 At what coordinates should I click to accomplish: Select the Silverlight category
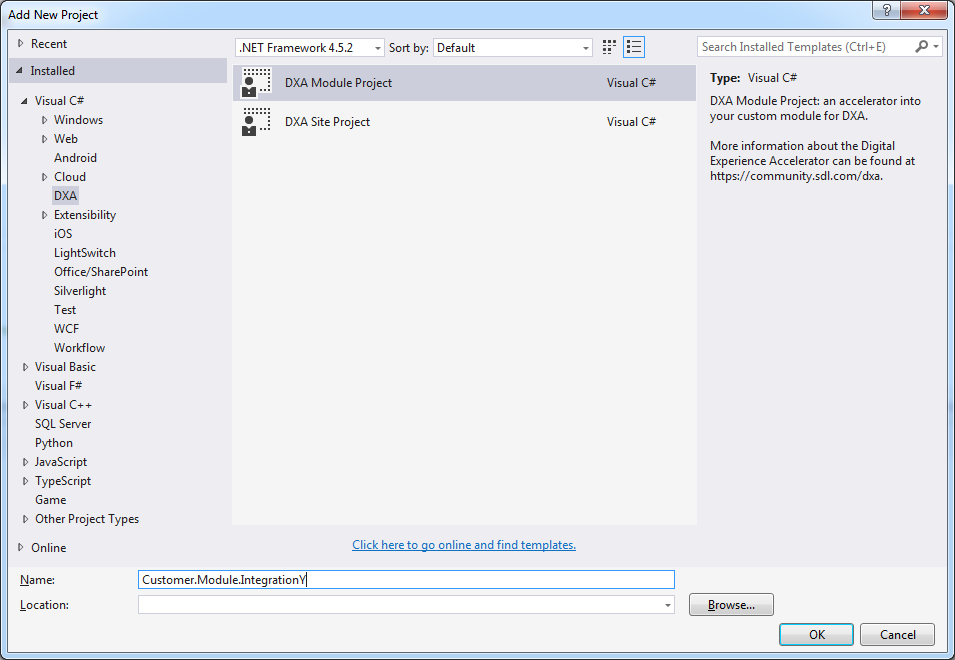point(80,291)
